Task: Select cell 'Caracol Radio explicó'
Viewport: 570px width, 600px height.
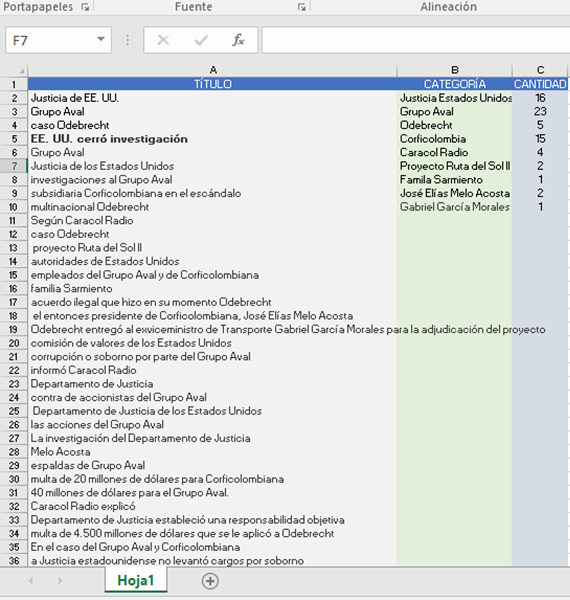Action: tap(213, 506)
